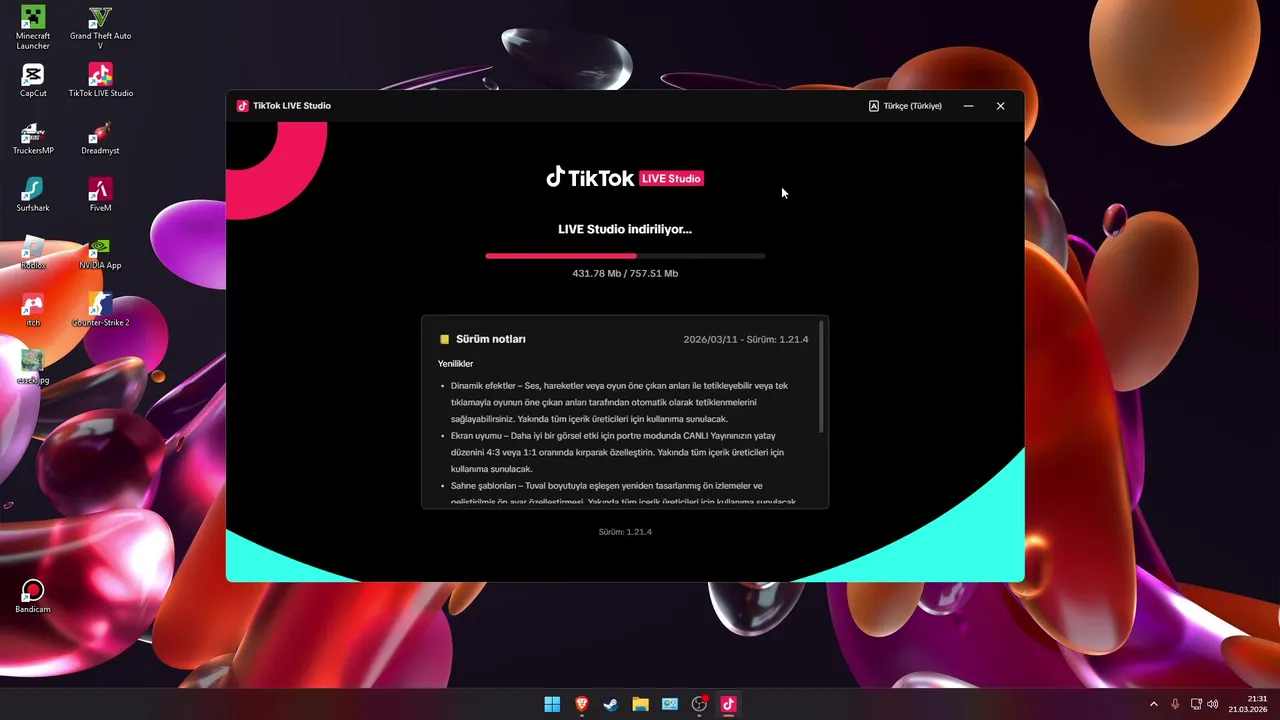Close the TikTok LIVE Studio window
Image resolution: width=1280 pixels, height=720 pixels.
1000,106
